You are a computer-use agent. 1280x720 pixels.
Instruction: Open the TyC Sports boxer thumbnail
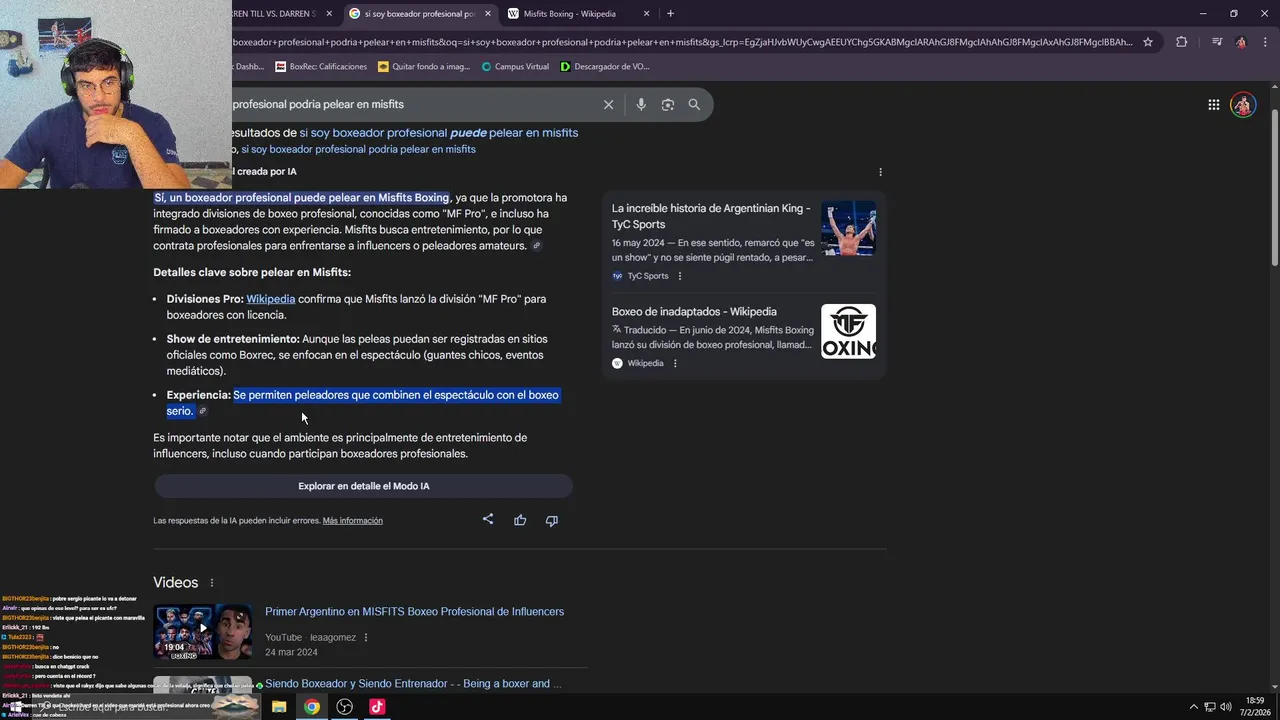848,229
